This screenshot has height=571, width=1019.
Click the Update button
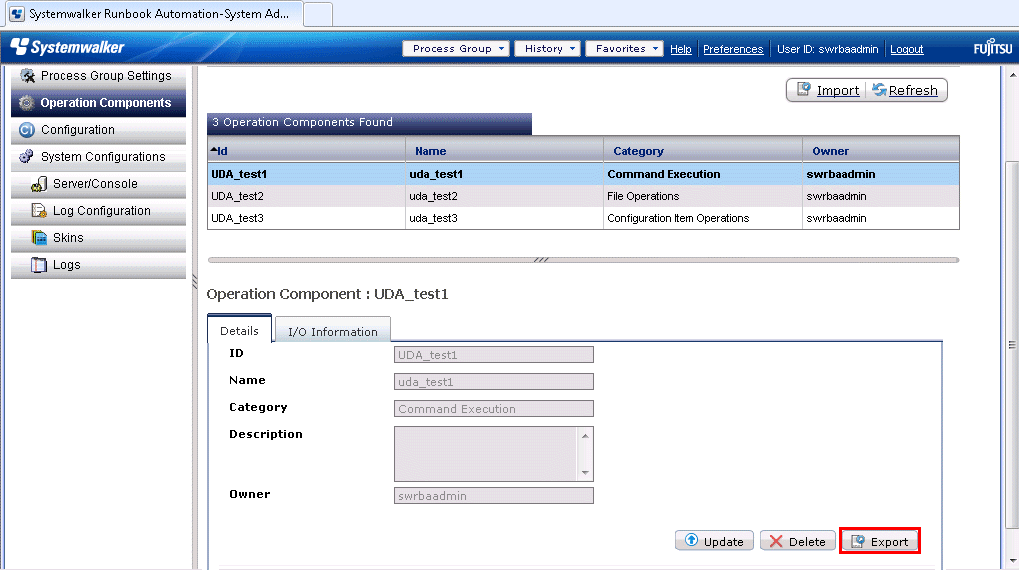pos(714,541)
